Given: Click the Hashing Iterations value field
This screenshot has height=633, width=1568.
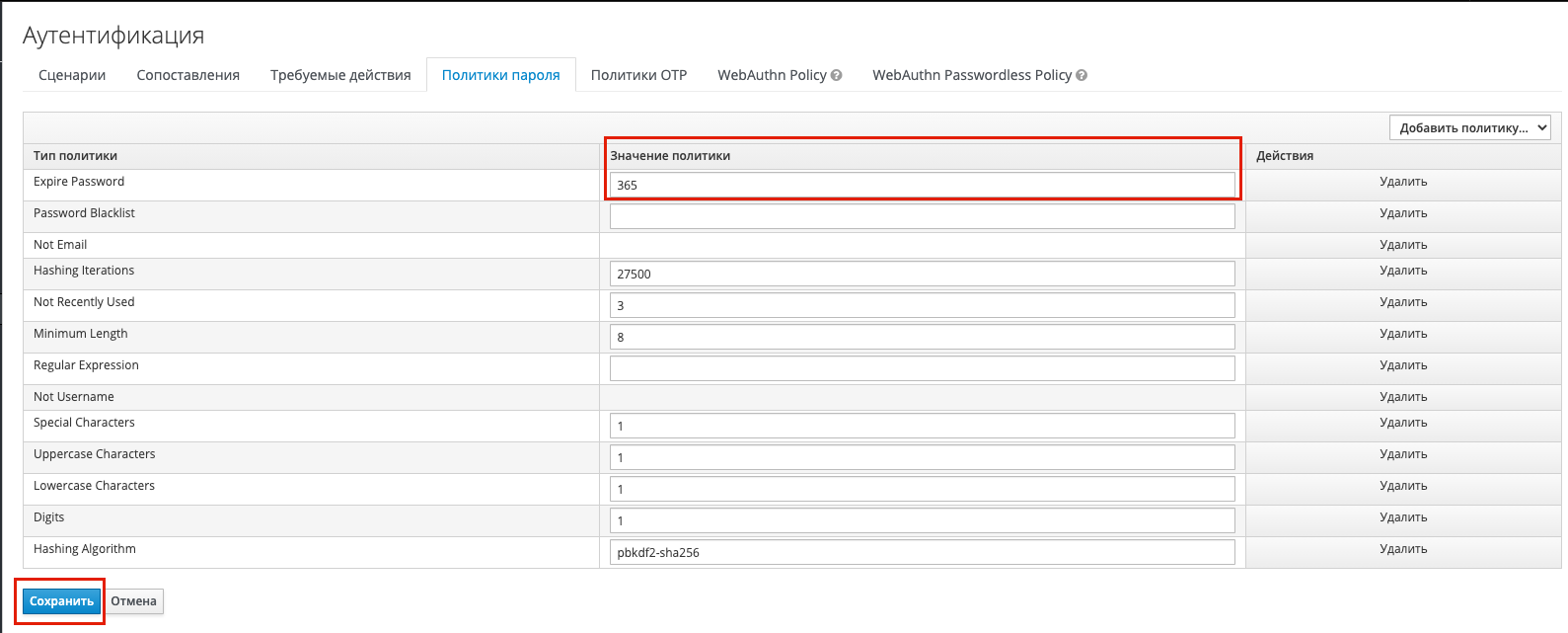Looking at the screenshot, I should coord(922,274).
